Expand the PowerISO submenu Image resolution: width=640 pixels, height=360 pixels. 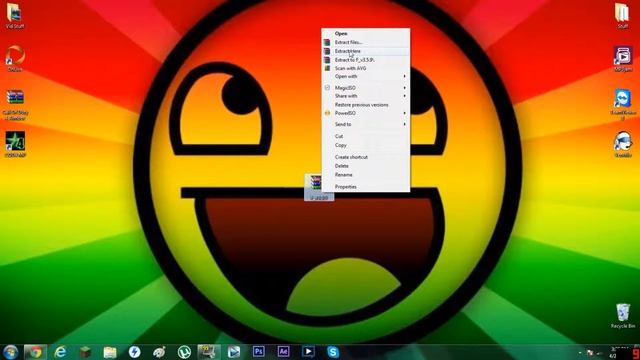point(365,113)
